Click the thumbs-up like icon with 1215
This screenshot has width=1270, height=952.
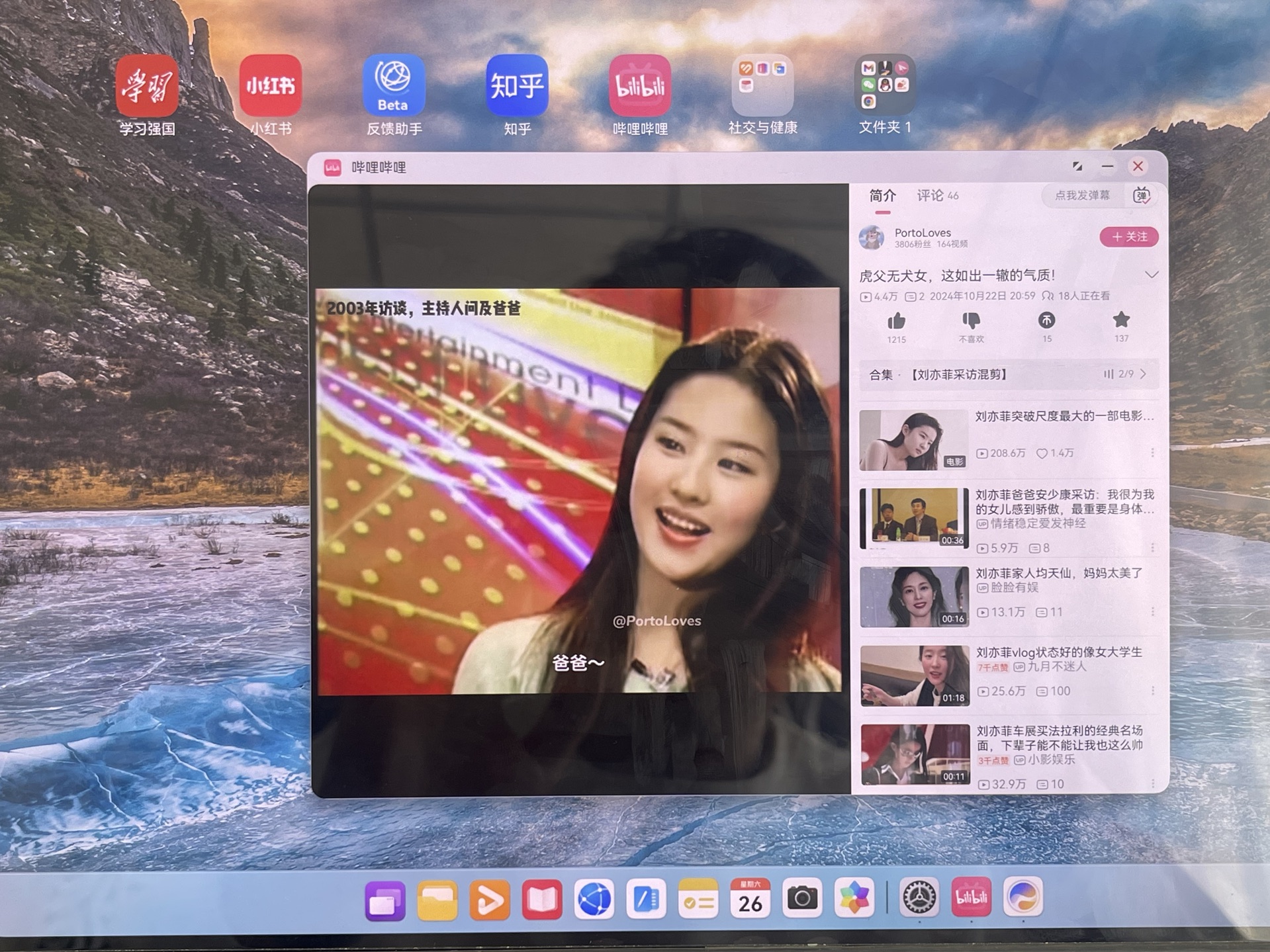896,322
